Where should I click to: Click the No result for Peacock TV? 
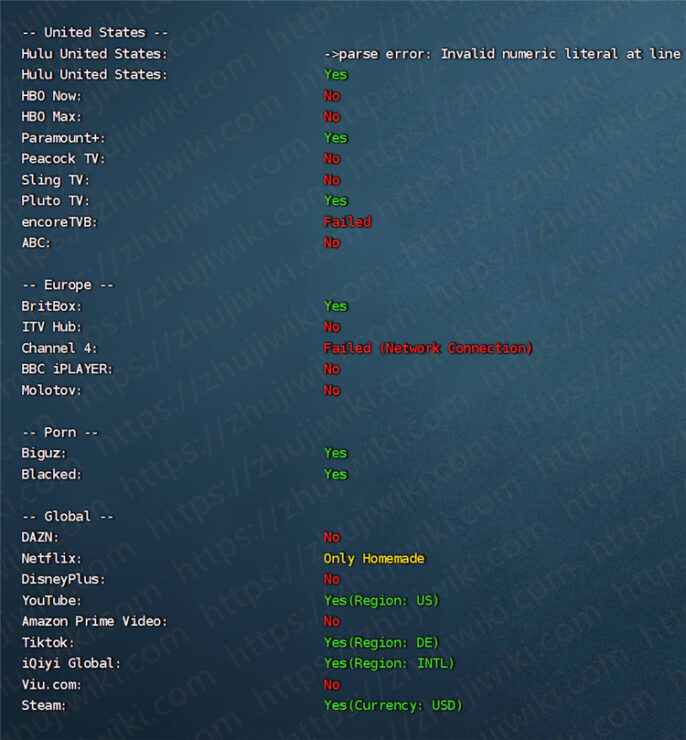coord(332,159)
